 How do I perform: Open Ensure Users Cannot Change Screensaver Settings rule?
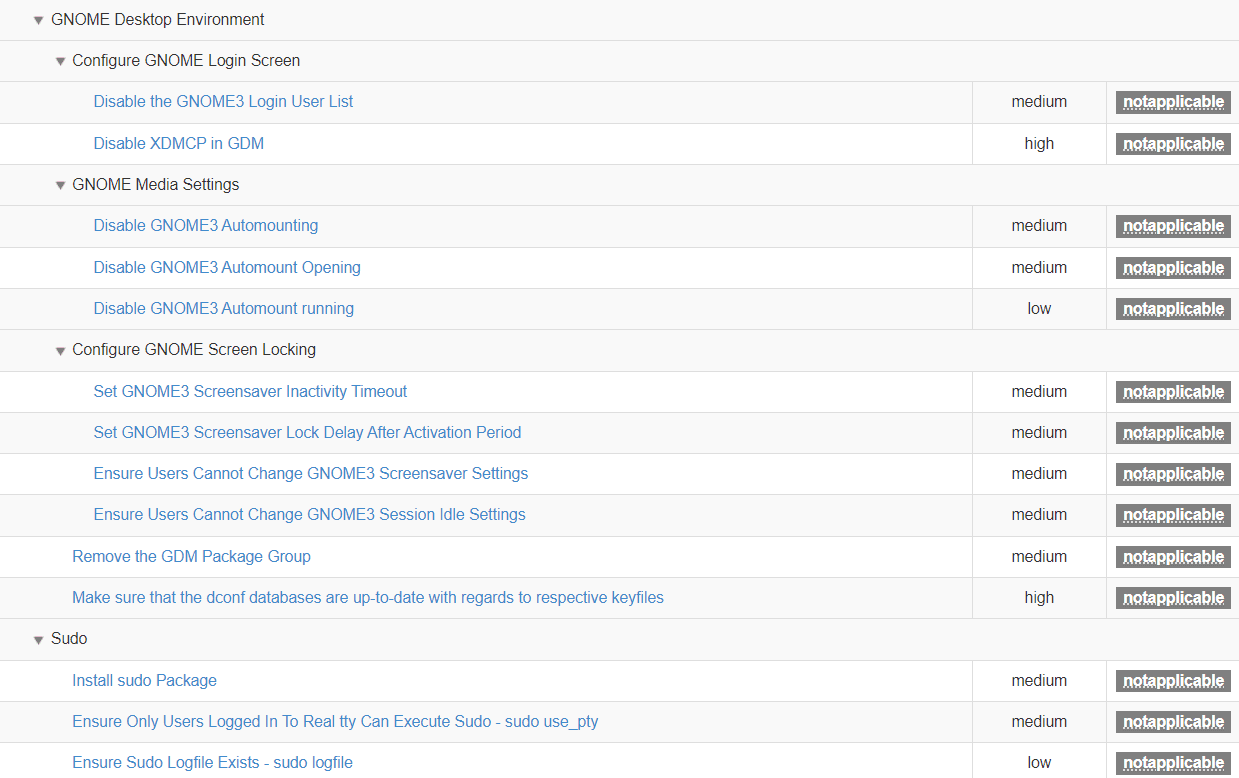click(311, 474)
